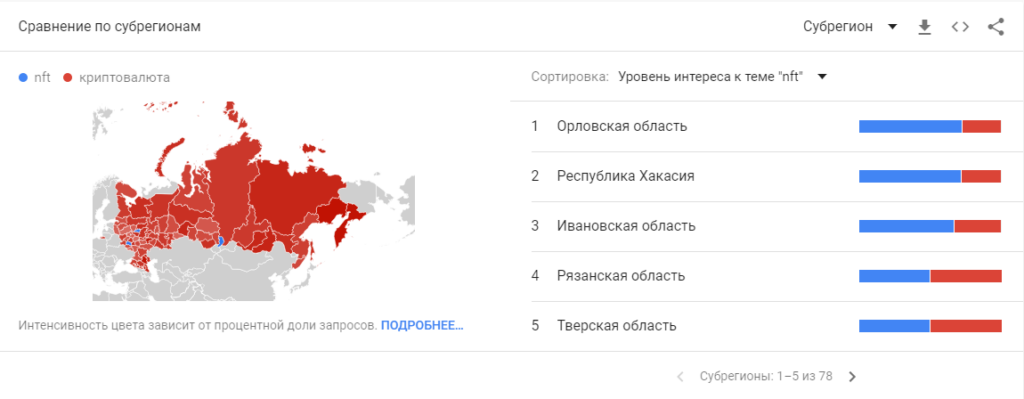Open the ПОДРОБНЕЕ link

coord(422,325)
